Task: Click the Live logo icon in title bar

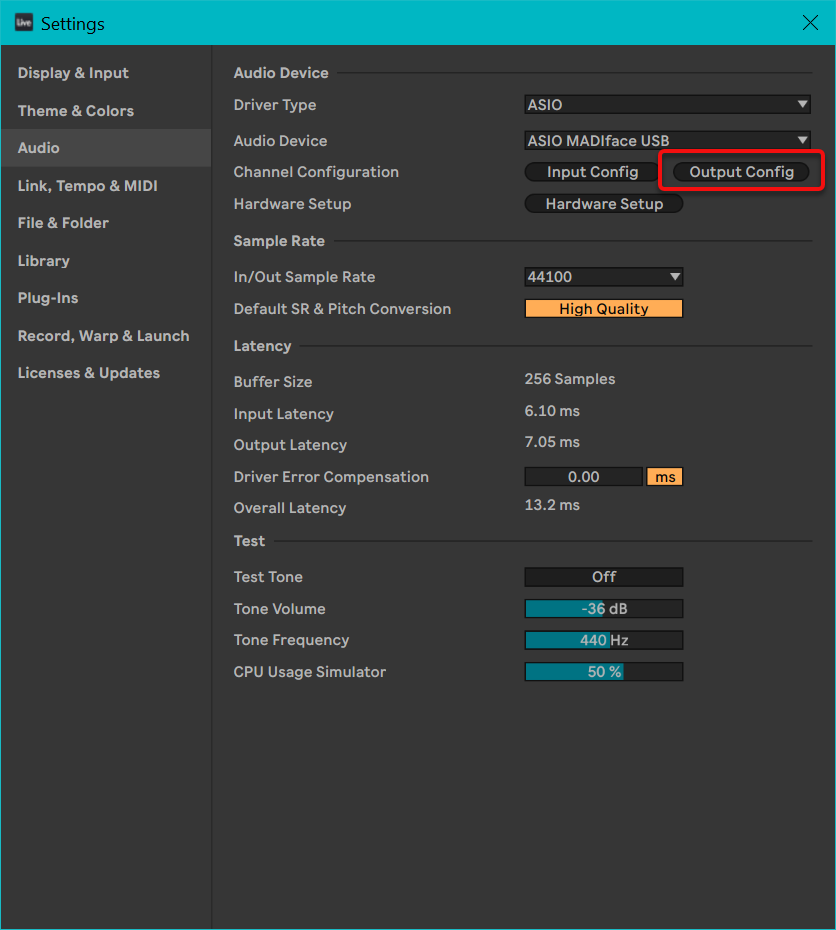Action: point(24,23)
